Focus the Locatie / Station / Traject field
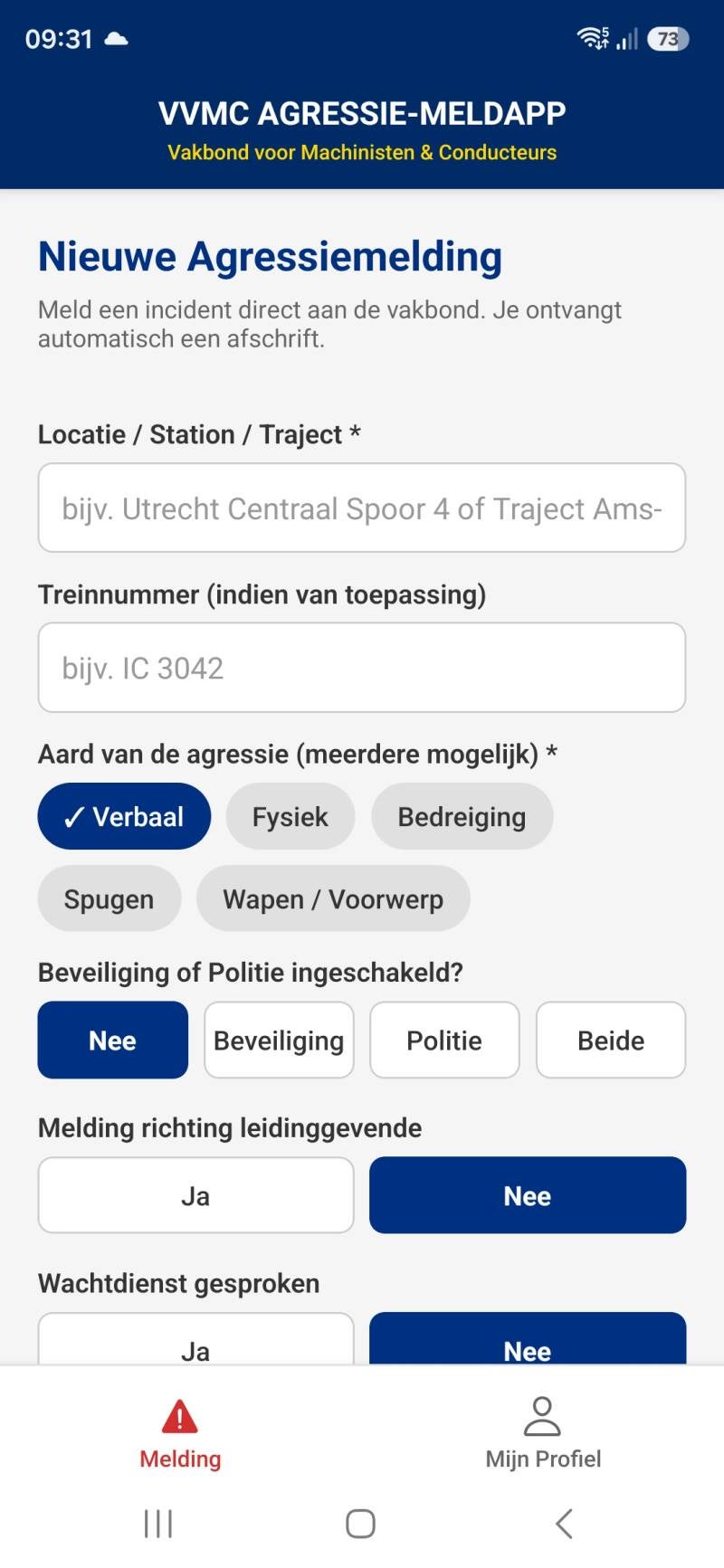Viewport: 724px width, 1568px height. [362, 508]
